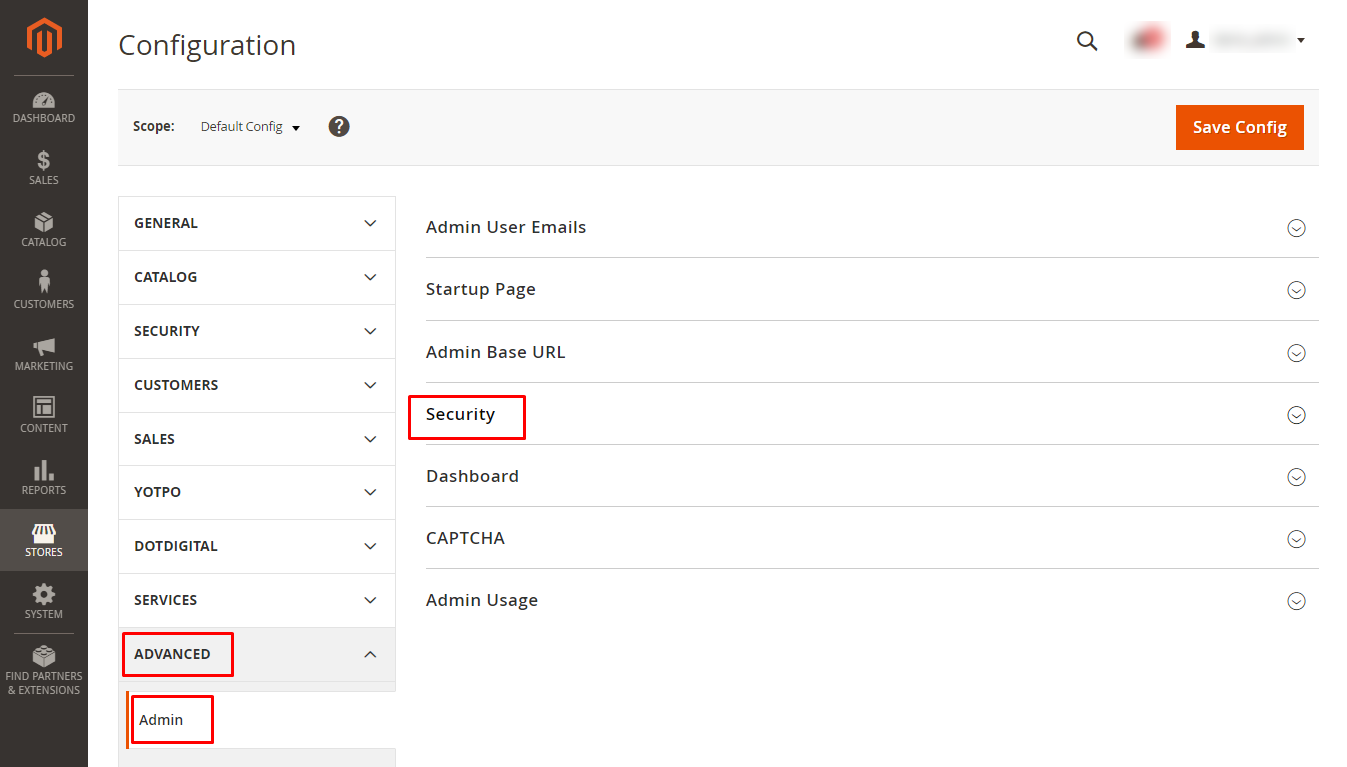Viewport: 1347px width, 767px height.
Task: Open the Sales sidebar menu
Action: click(44, 168)
